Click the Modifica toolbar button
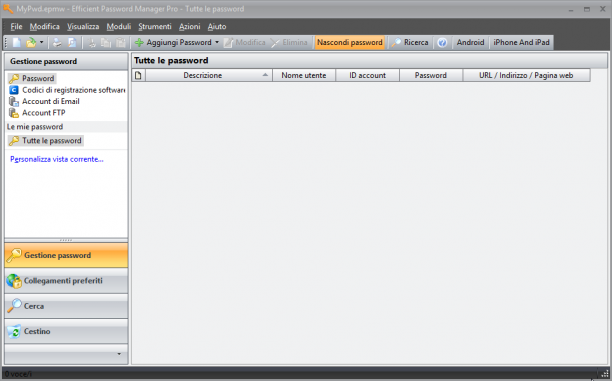The height and width of the screenshot is (381, 612). click(245, 43)
